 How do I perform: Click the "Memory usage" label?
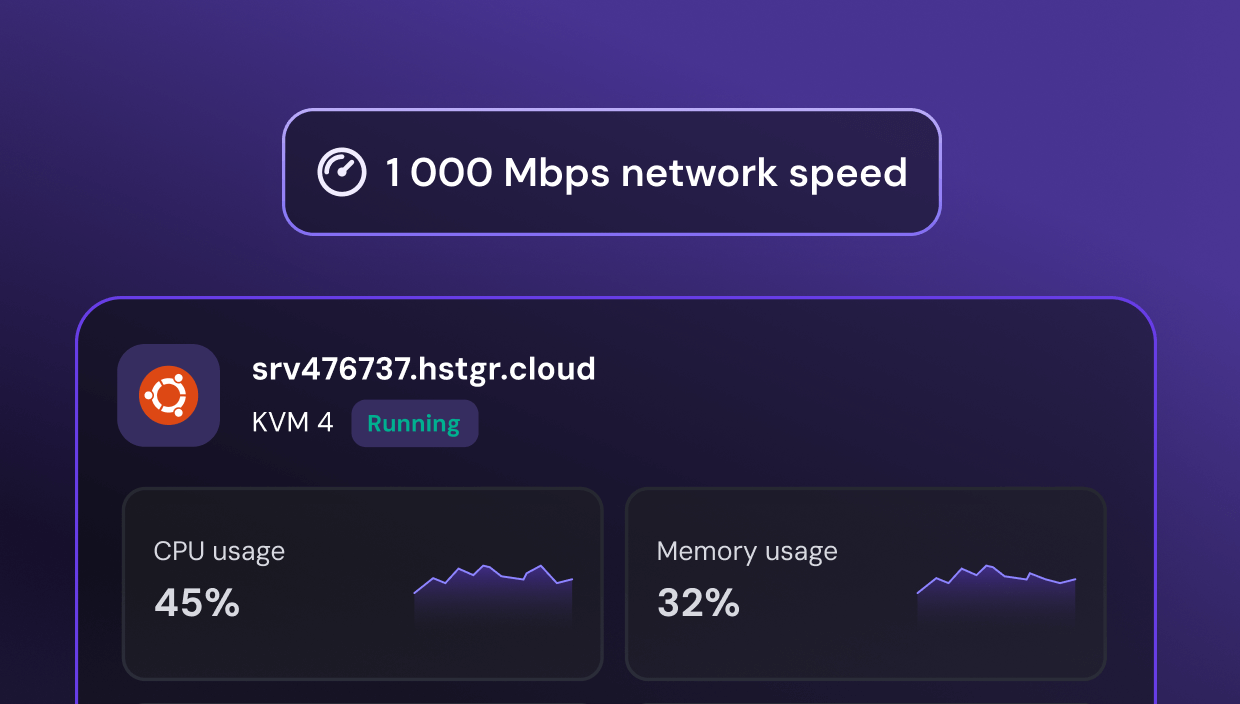tap(747, 551)
